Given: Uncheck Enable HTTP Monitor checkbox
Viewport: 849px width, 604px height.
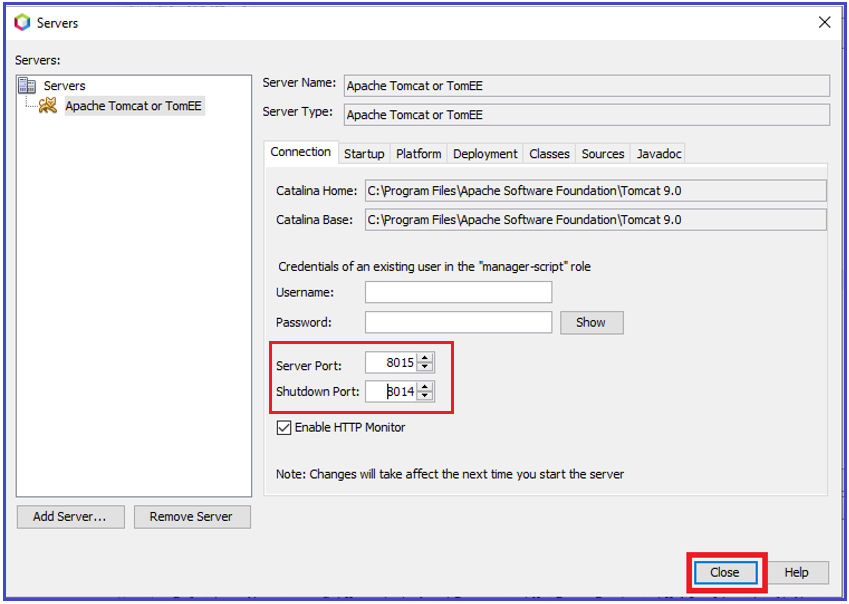Looking at the screenshot, I should coord(284,428).
